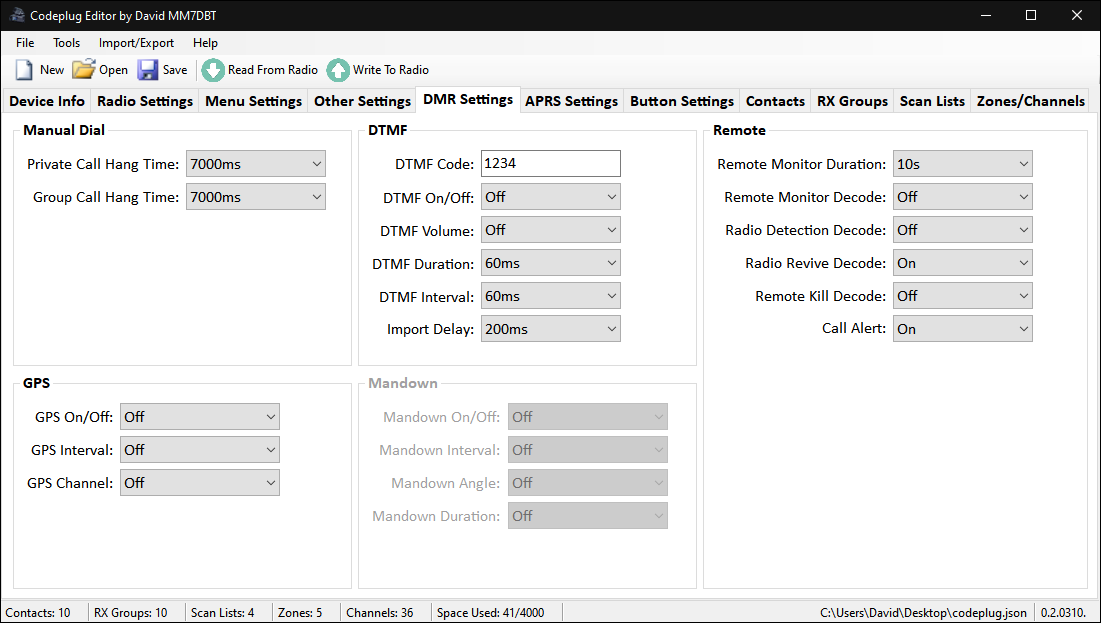
Task: Open an existing codeplug
Action: coord(98,69)
